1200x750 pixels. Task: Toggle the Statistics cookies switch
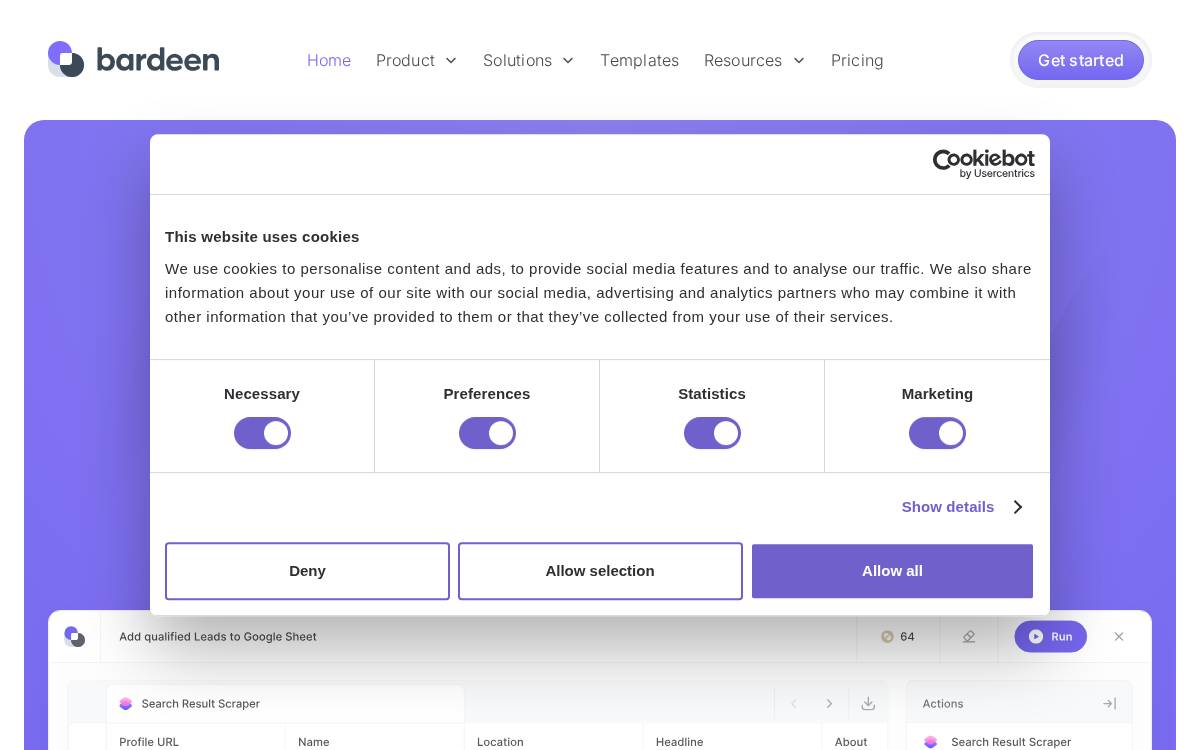pyautogui.click(x=712, y=433)
